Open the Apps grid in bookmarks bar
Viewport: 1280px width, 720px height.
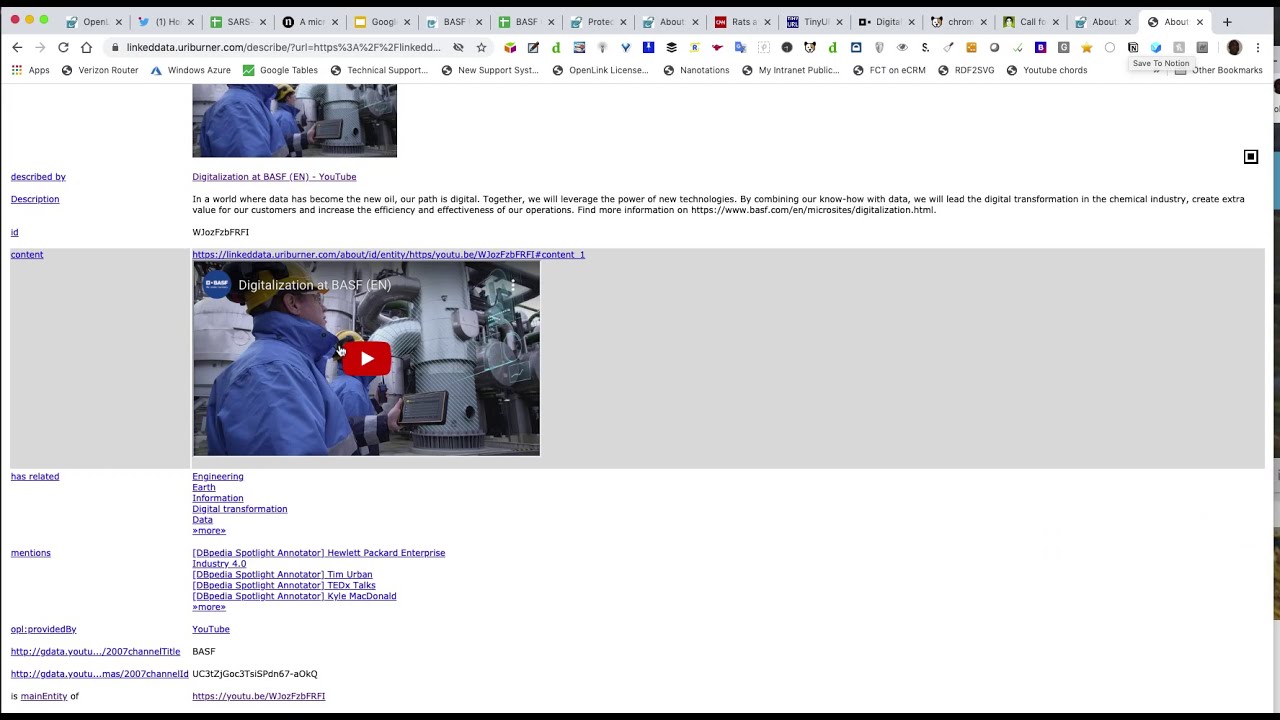(x=30, y=70)
